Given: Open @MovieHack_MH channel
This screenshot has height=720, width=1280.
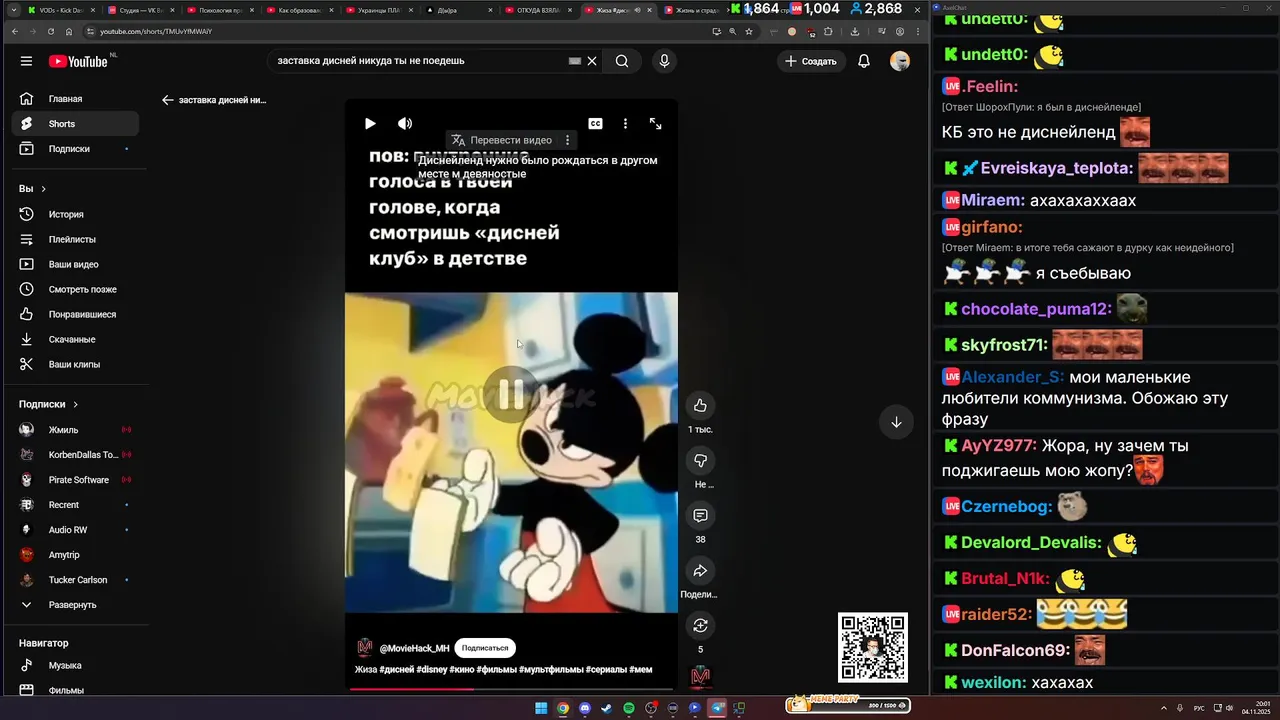Looking at the screenshot, I should click(x=414, y=648).
